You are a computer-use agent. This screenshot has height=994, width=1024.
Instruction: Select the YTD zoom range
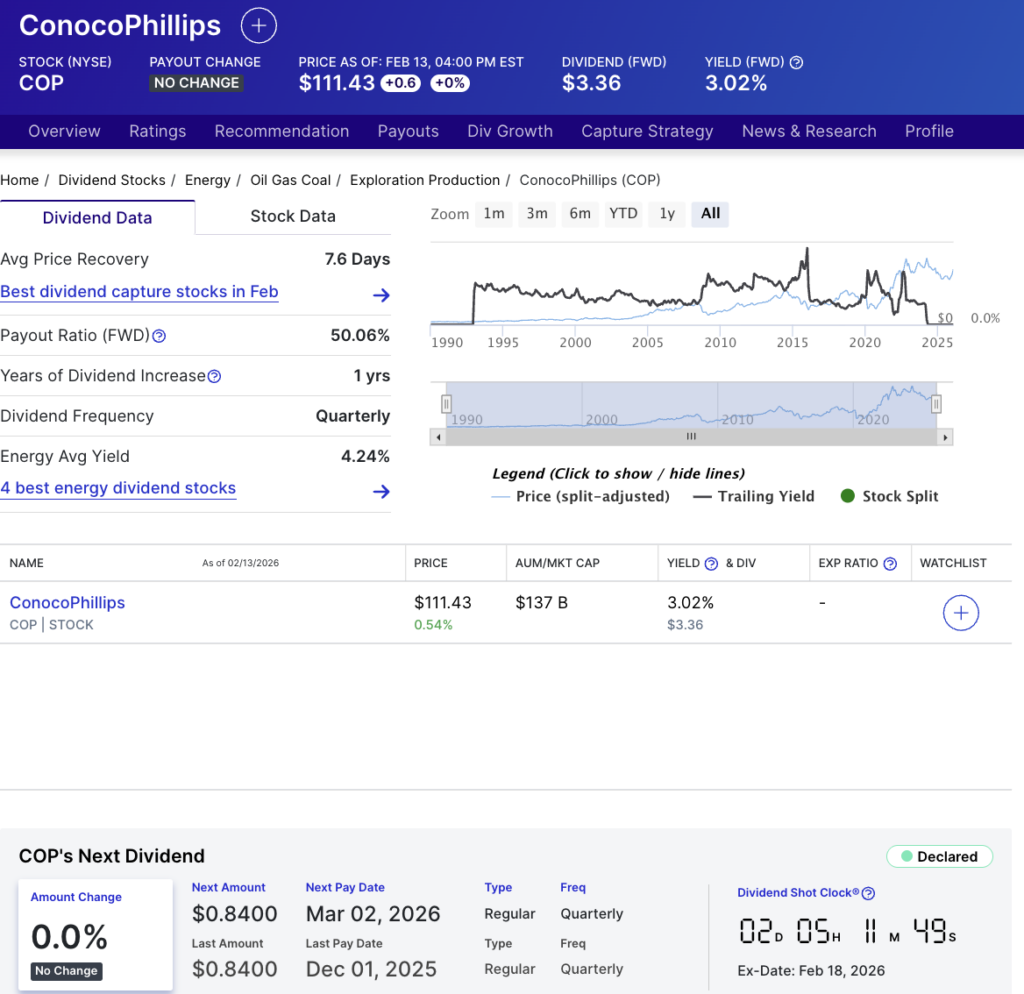[x=623, y=213]
